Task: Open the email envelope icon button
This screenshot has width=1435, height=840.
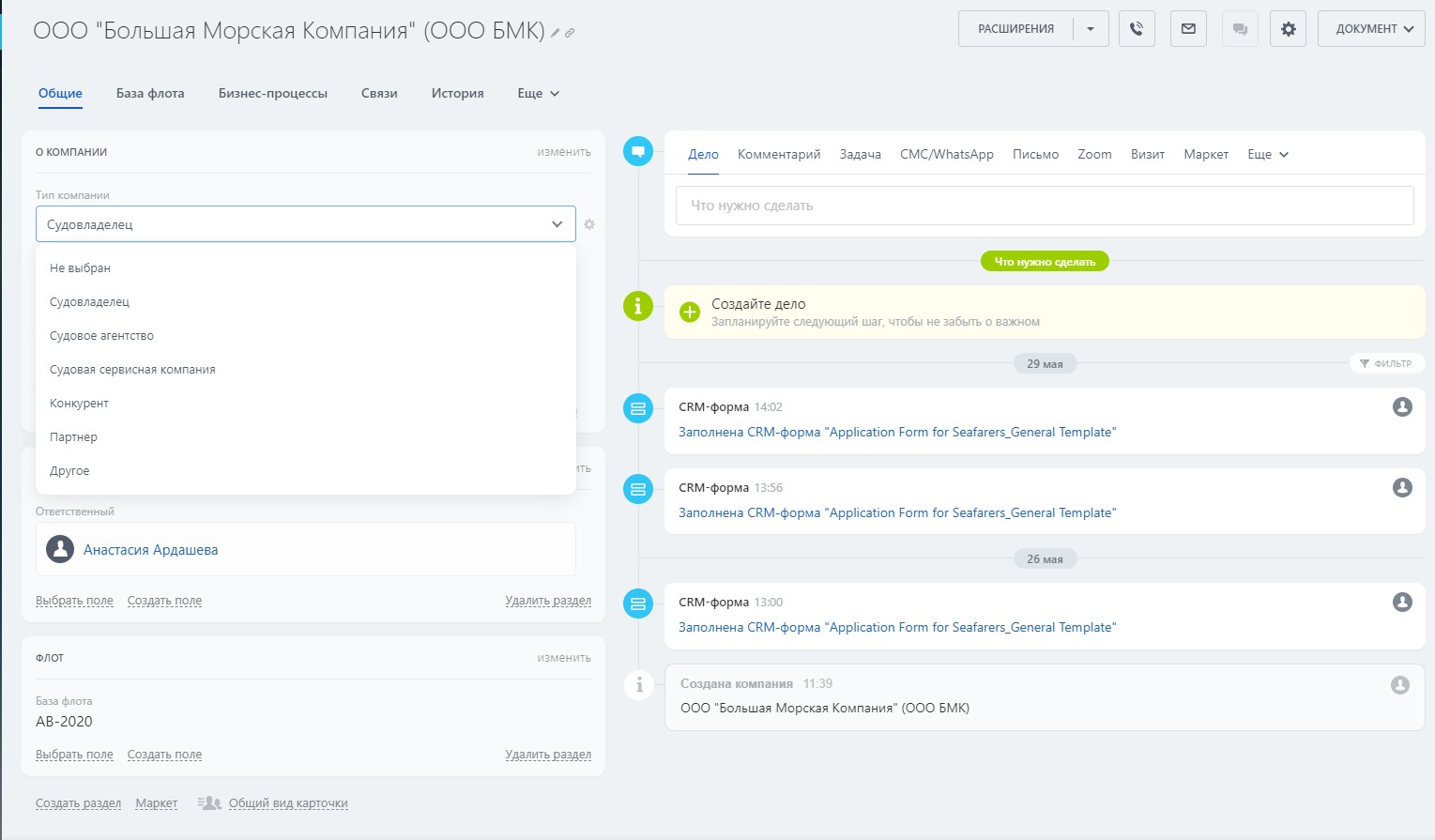Action: coord(1188,29)
